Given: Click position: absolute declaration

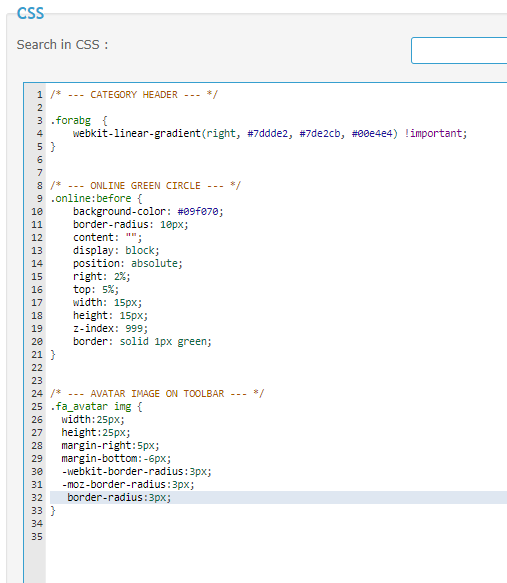Looking at the screenshot, I should click(128, 264).
